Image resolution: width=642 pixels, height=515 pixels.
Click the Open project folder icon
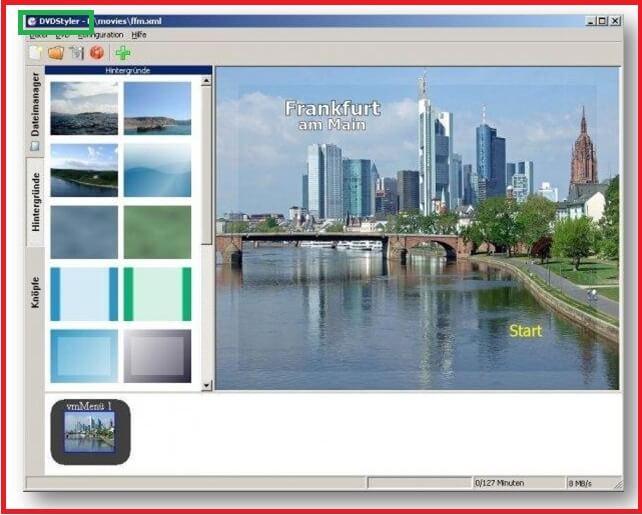point(56,52)
